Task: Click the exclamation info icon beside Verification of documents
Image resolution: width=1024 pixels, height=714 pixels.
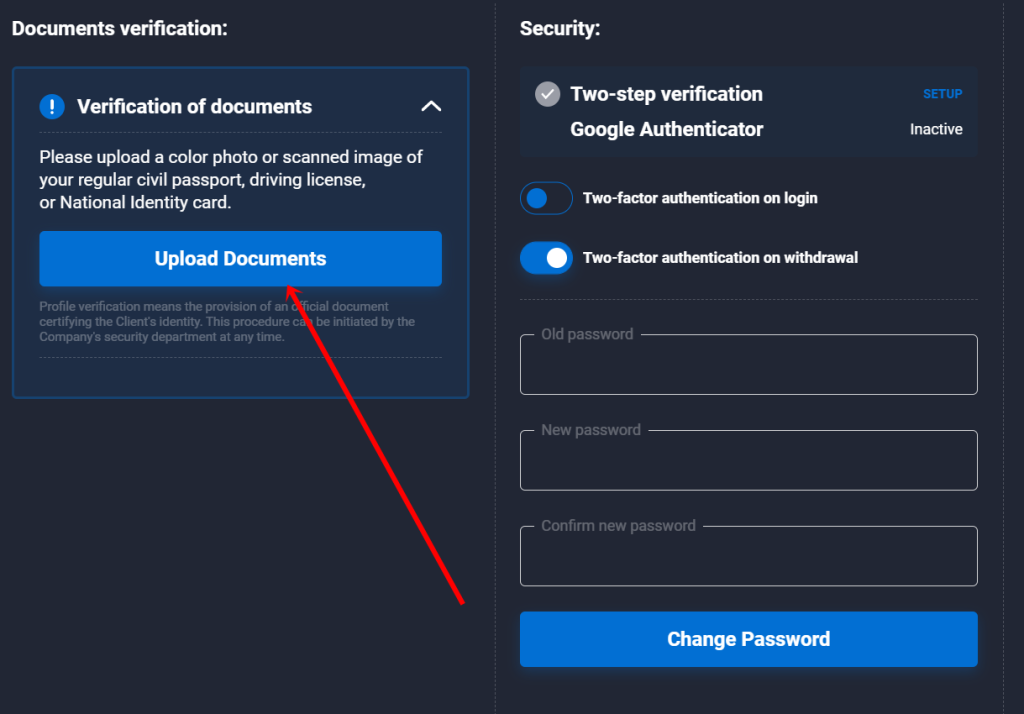Action: [x=51, y=106]
